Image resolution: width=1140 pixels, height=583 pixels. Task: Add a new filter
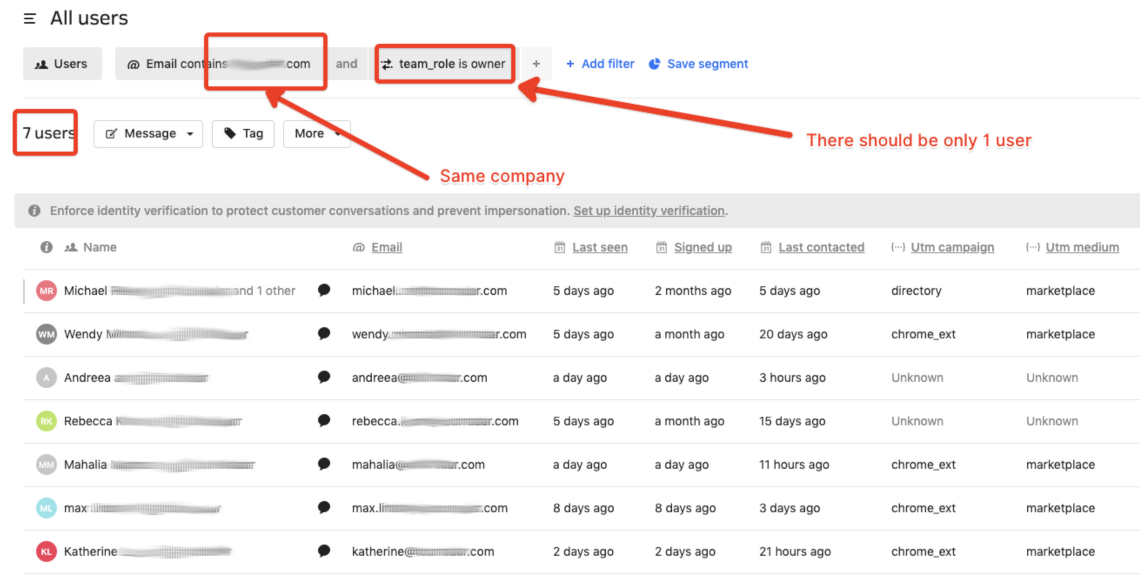click(600, 64)
